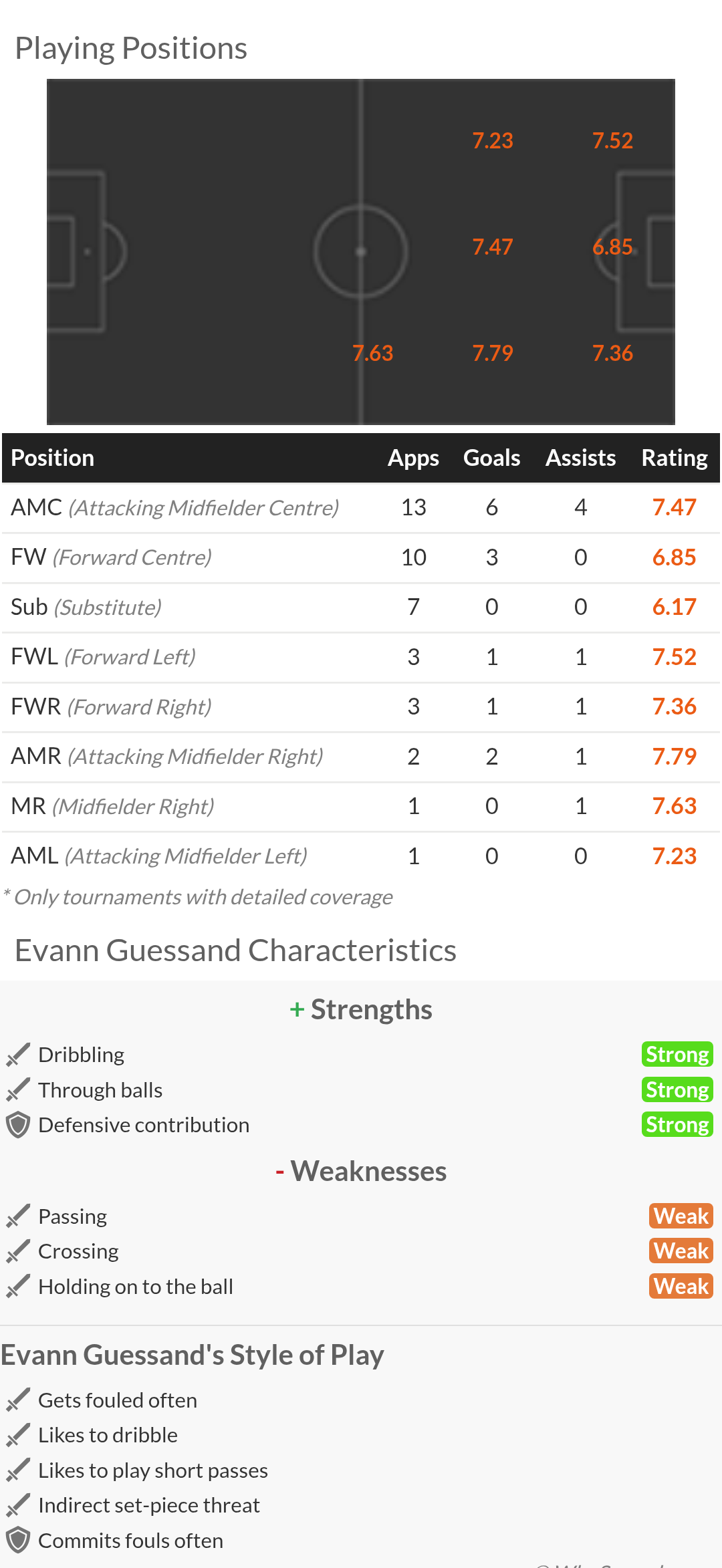
Task: Click the sword icon beside Passing weakness
Action: (x=18, y=1216)
